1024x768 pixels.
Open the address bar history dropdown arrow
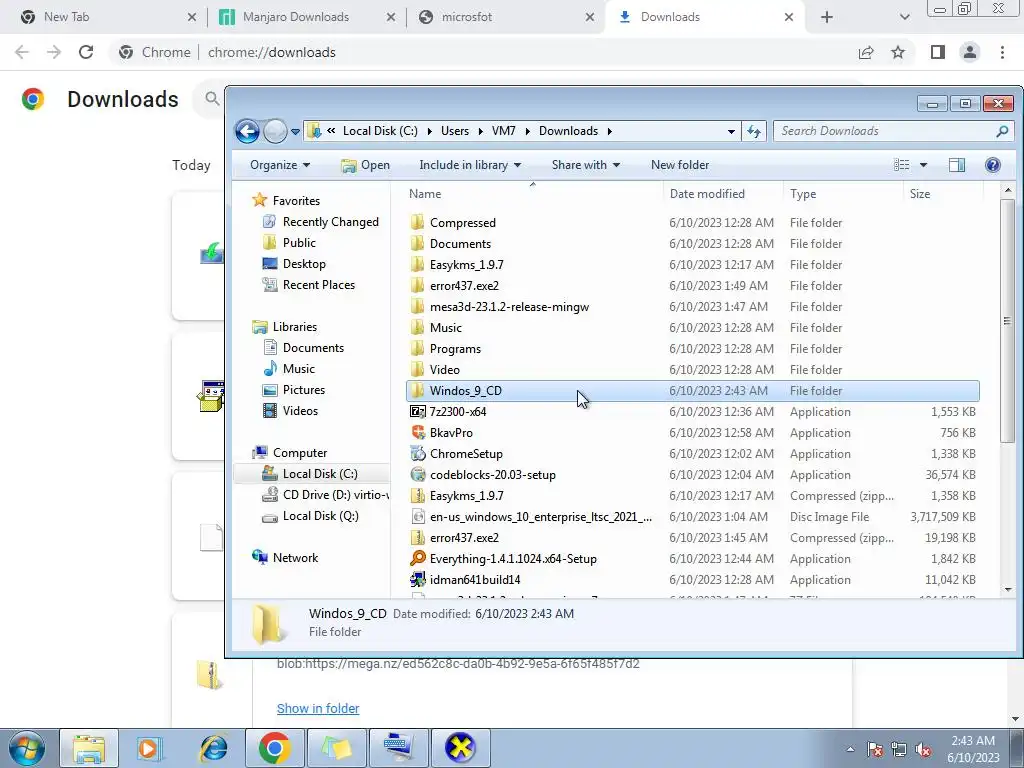[x=731, y=131]
